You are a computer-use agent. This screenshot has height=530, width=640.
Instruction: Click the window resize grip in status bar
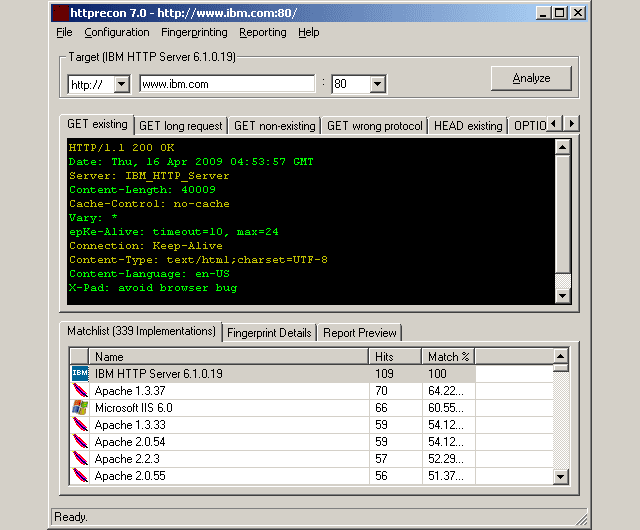(x=581, y=518)
